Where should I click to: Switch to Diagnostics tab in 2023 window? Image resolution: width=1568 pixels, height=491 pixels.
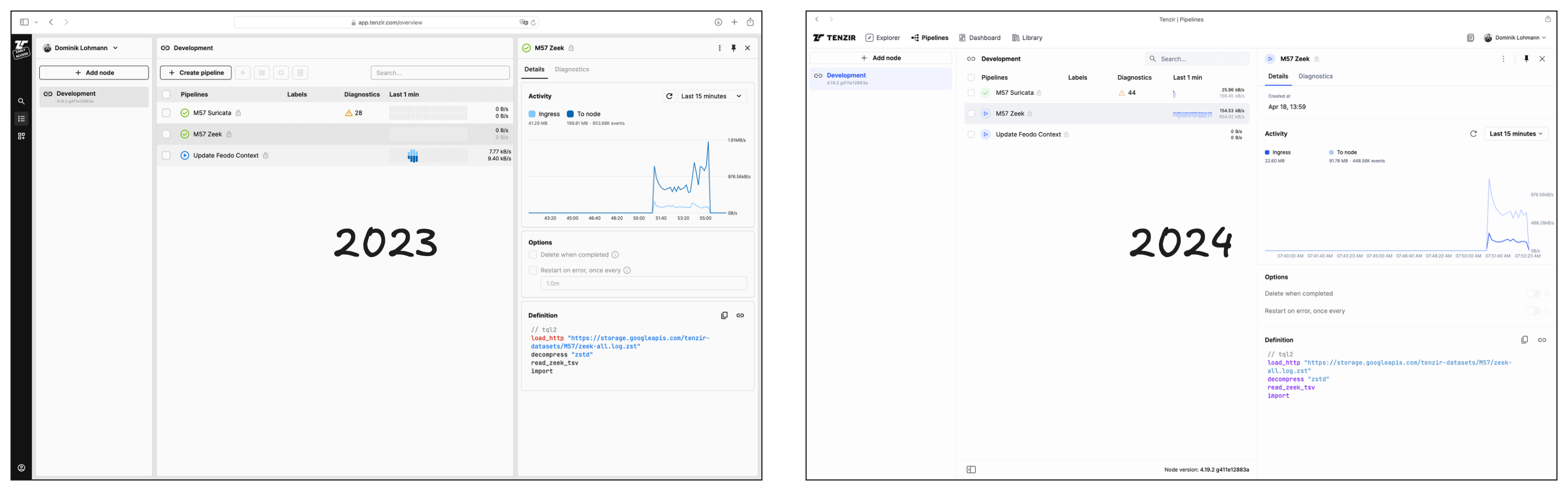tap(571, 70)
